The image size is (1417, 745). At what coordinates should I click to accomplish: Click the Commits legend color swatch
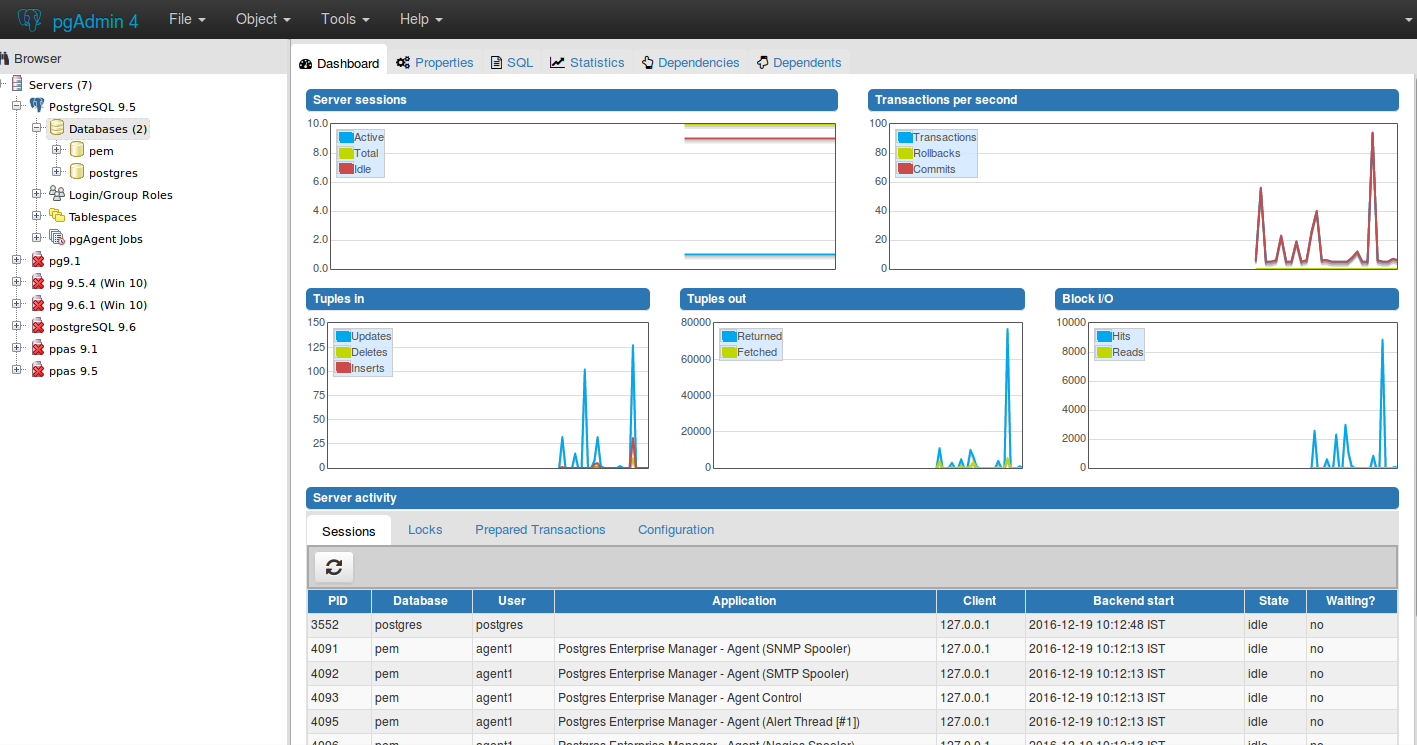click(x=905, y=169)
